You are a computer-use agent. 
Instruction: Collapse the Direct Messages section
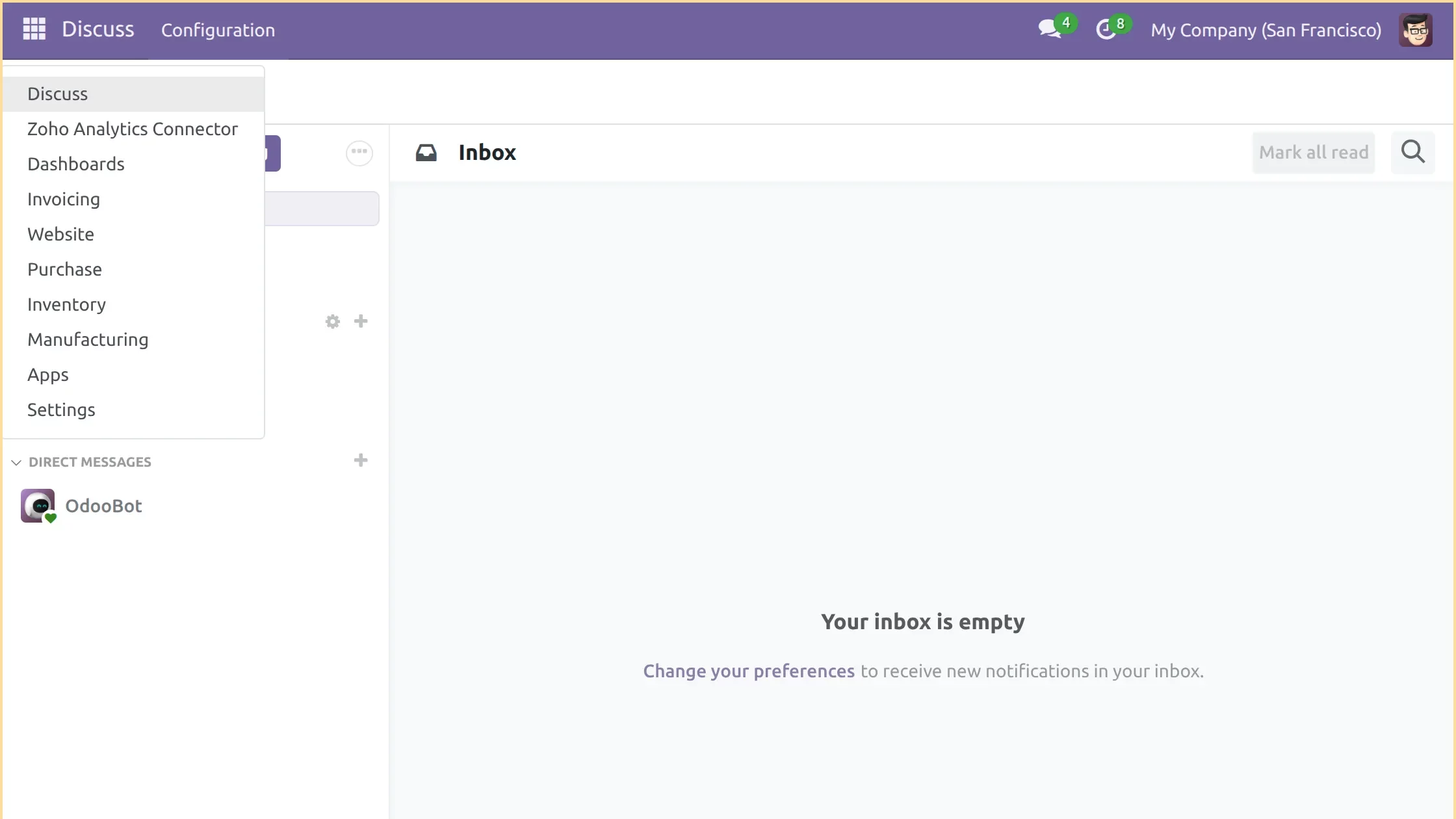tap(15, 462)
